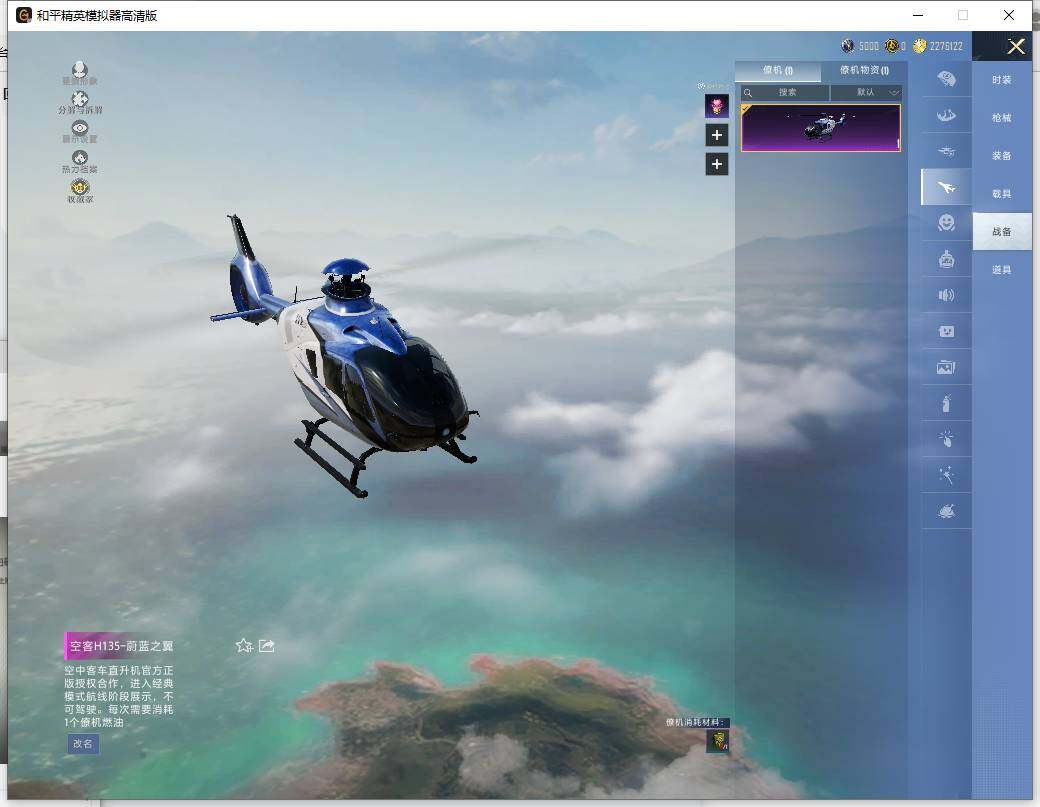Select the airplane category icon
The image size is (1040, 807).
click(946, 188)
